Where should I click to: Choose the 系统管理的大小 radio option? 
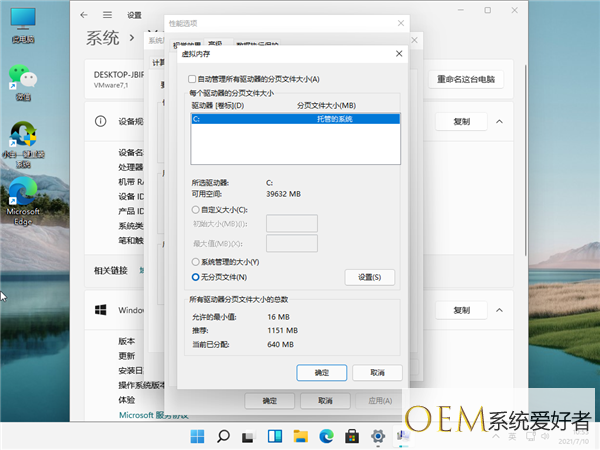(194, 262)
